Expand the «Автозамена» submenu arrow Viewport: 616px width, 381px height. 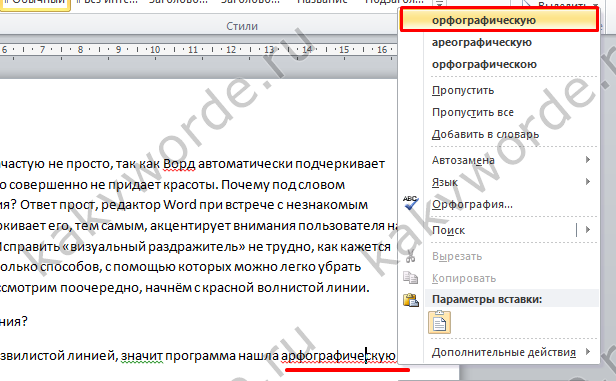point(588,159)
